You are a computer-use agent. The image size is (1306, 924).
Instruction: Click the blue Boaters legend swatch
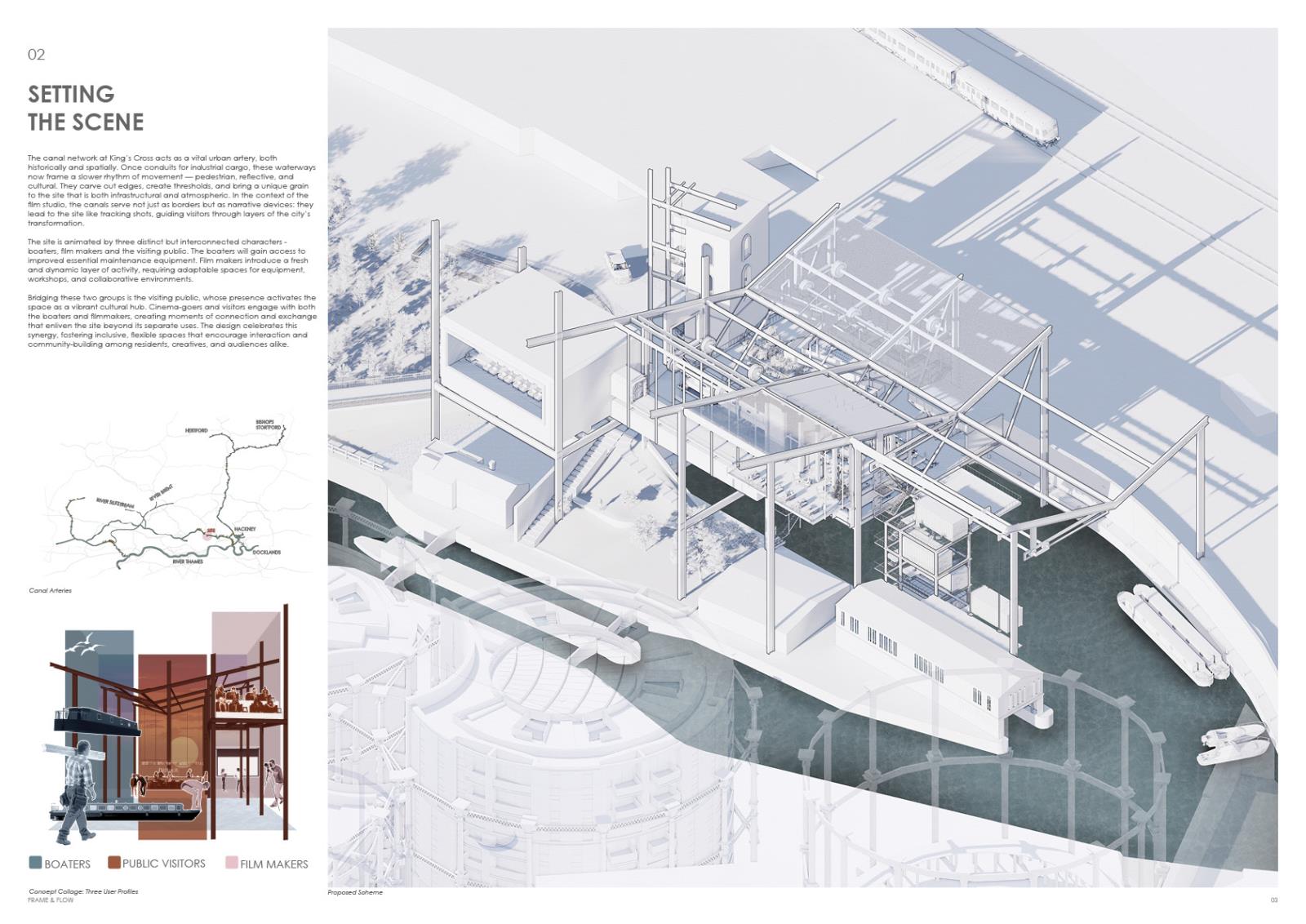click(35, 863)
